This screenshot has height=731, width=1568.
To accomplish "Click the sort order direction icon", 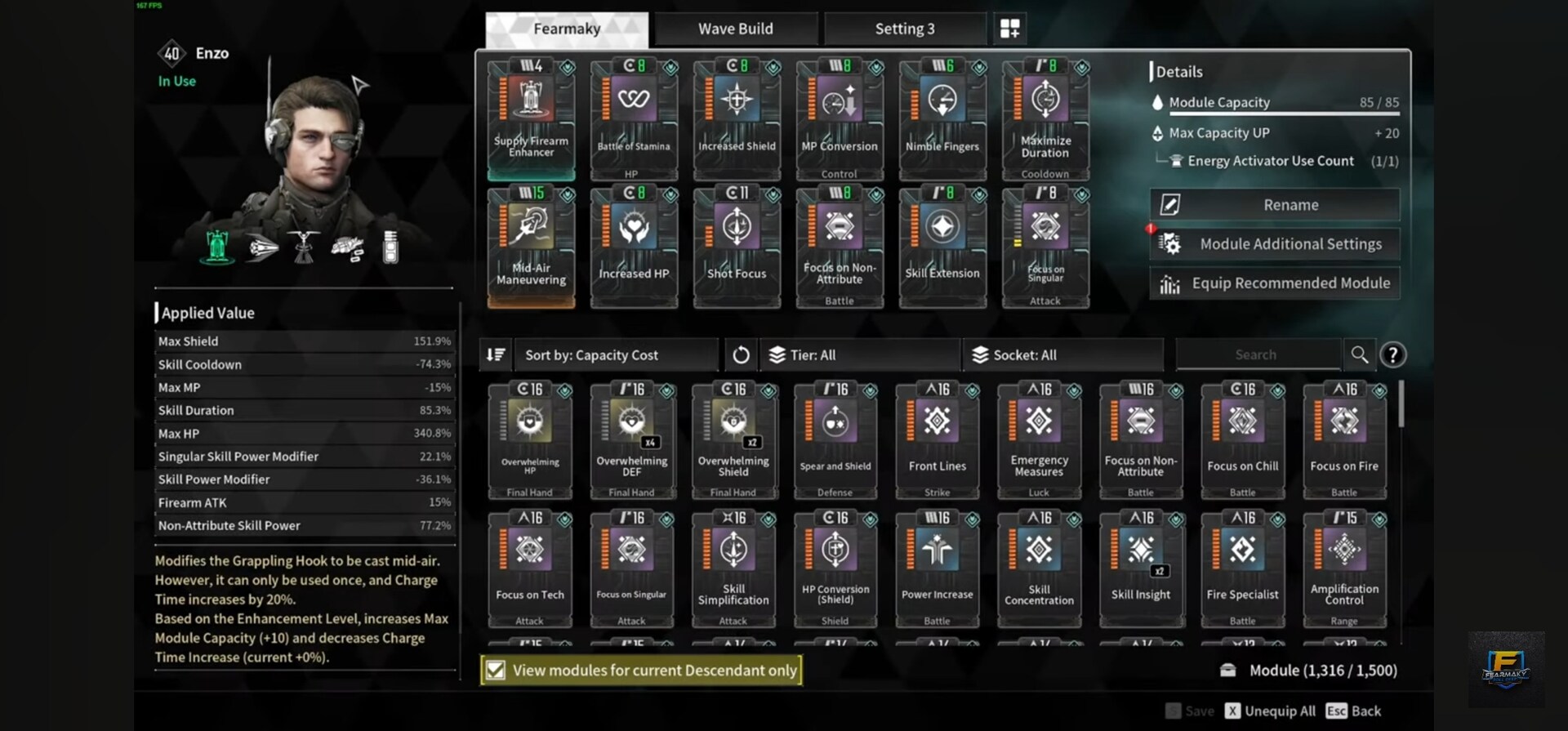I will (x=496, y=354).
